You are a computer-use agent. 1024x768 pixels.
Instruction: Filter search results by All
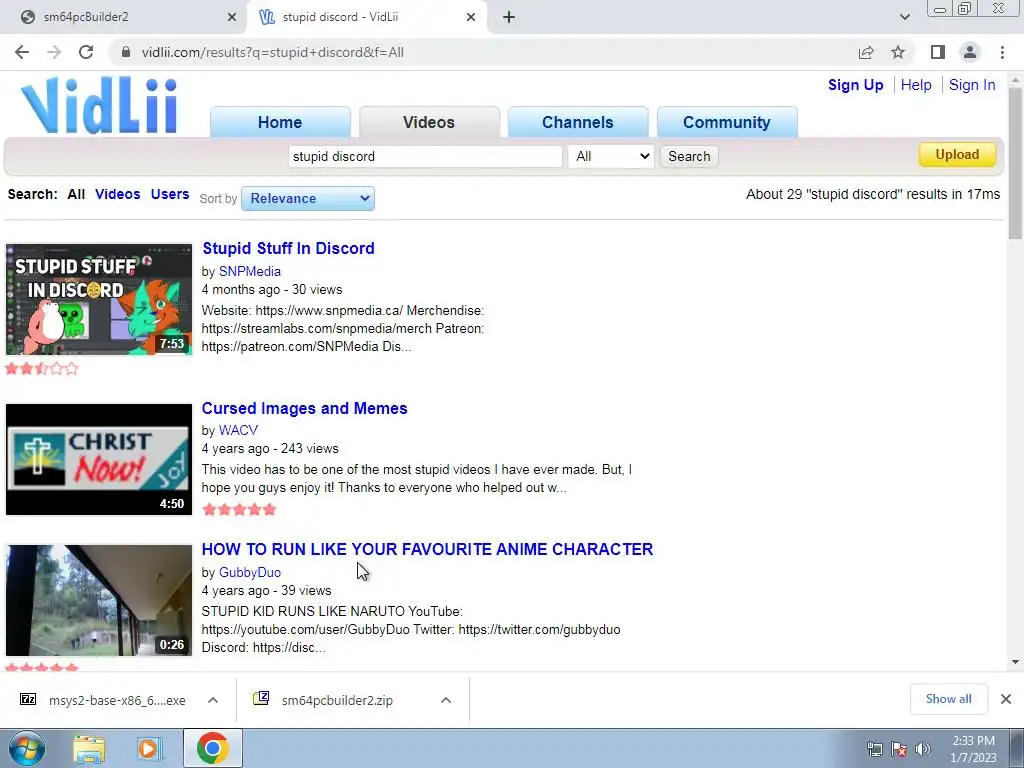(76, 194)
